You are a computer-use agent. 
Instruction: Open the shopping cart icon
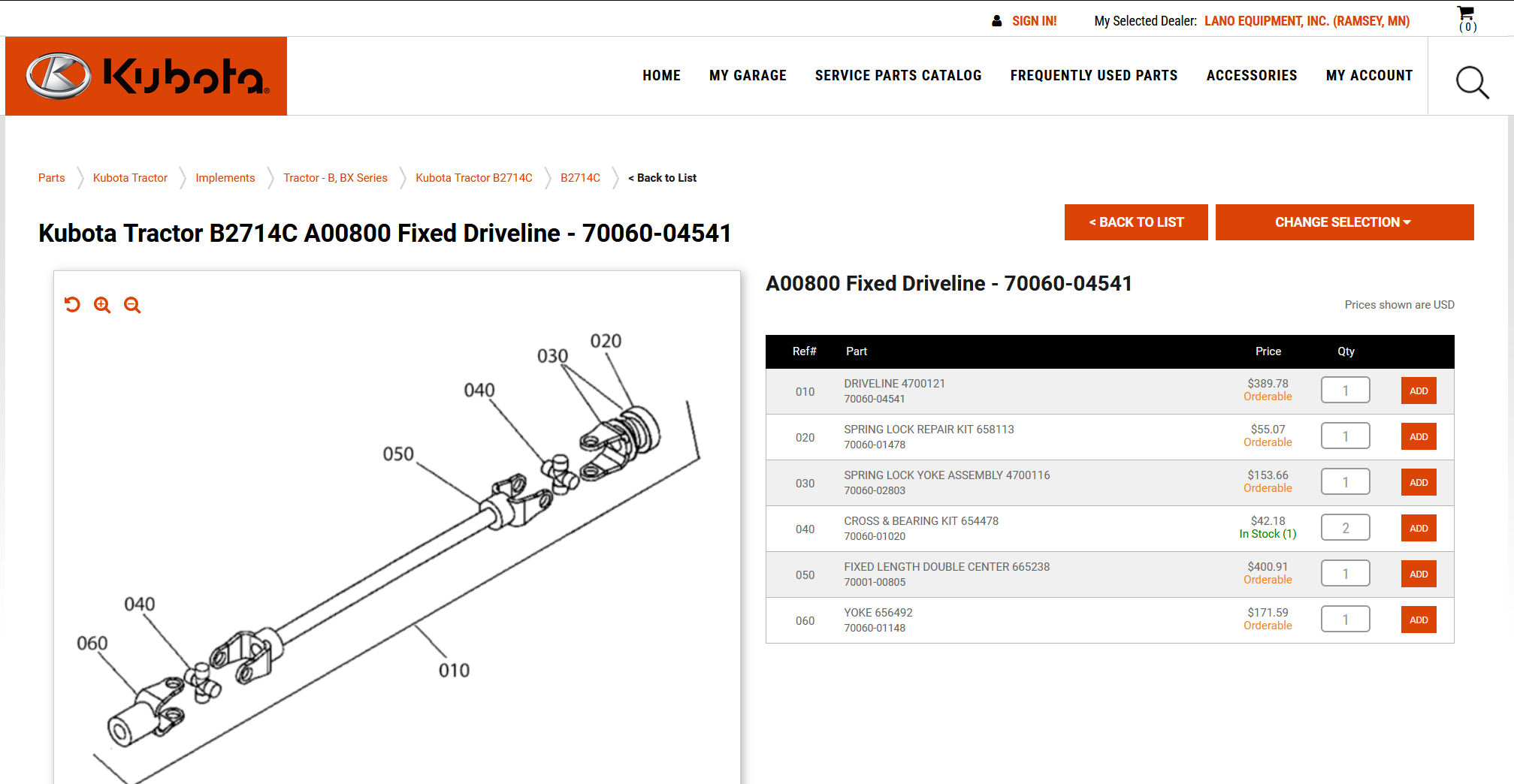pos(1466,19)
